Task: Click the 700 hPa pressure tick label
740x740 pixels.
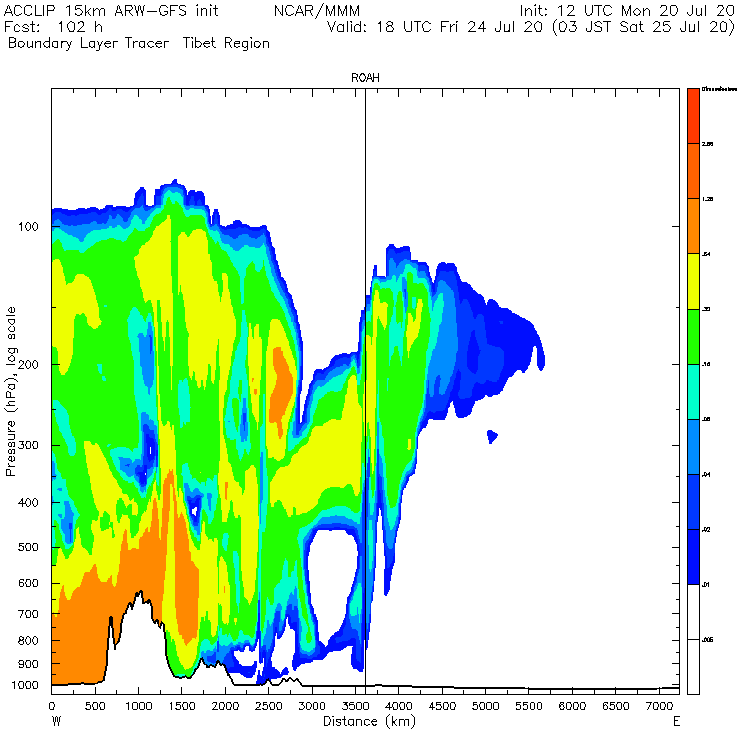Action: pyautogui.click(x=28, y=614)
